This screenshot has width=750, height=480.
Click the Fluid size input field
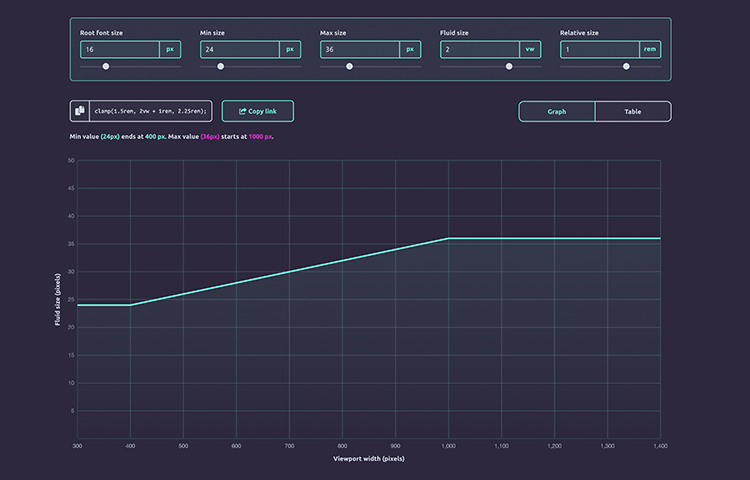(480, 49)
